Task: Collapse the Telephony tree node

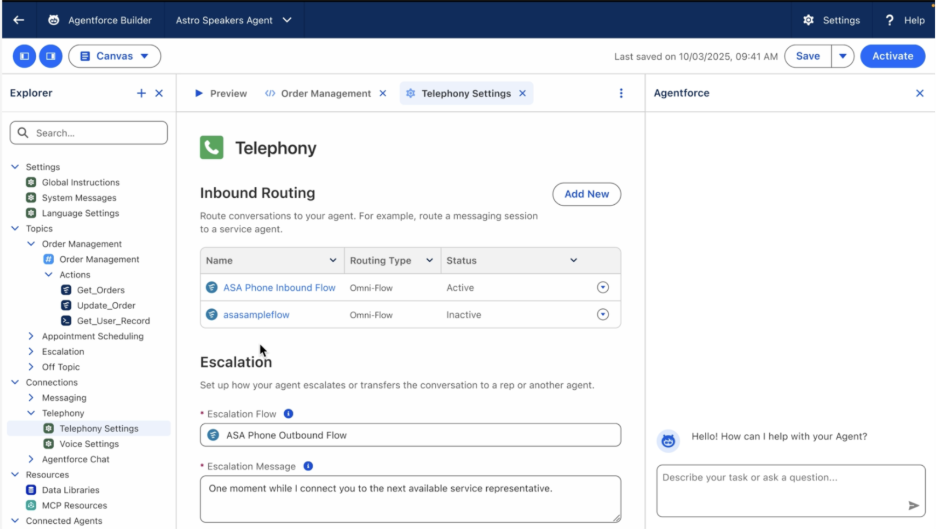Action: tap(31, 413)
